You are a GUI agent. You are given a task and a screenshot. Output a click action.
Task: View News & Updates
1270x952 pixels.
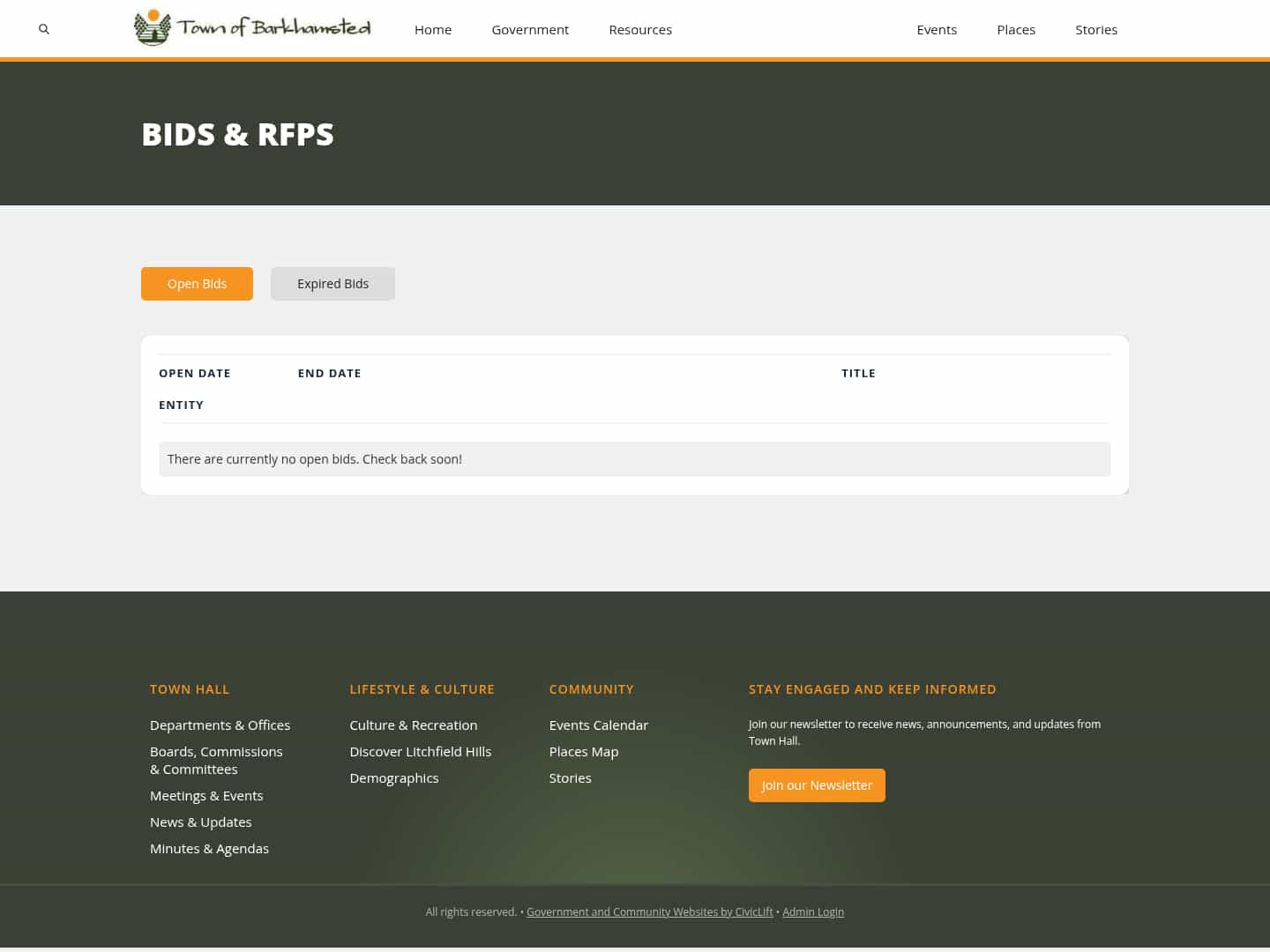coord(200,822)
